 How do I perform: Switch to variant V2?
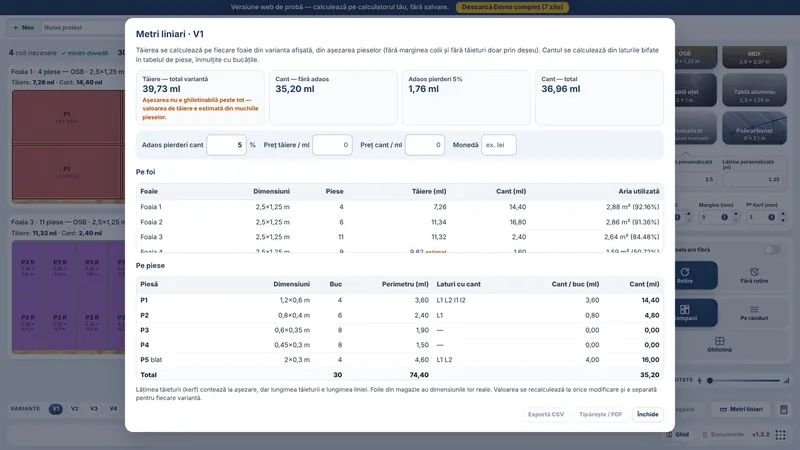(x=74, y=409)
